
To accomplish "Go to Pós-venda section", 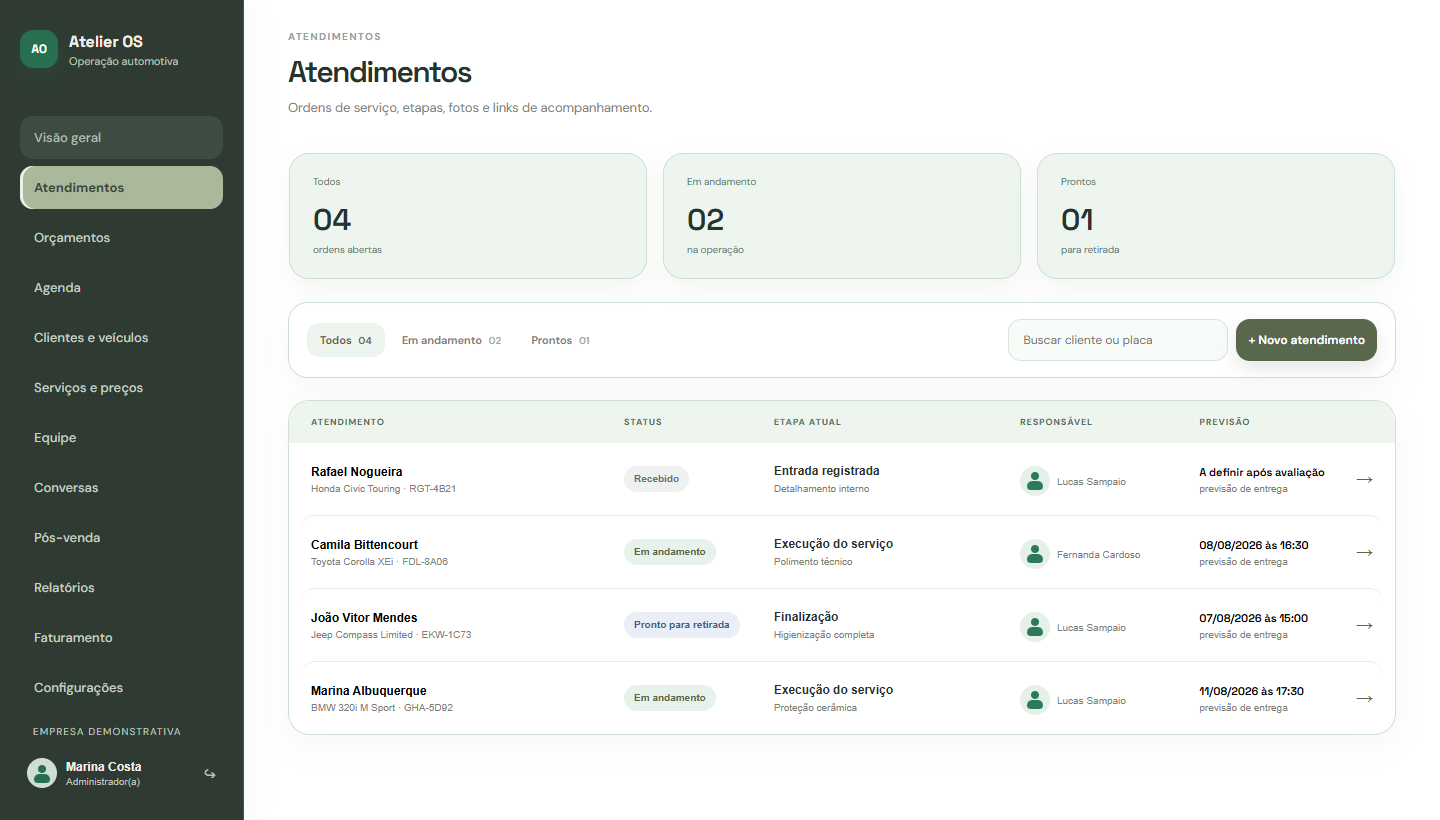I will [x=121, y=537].
